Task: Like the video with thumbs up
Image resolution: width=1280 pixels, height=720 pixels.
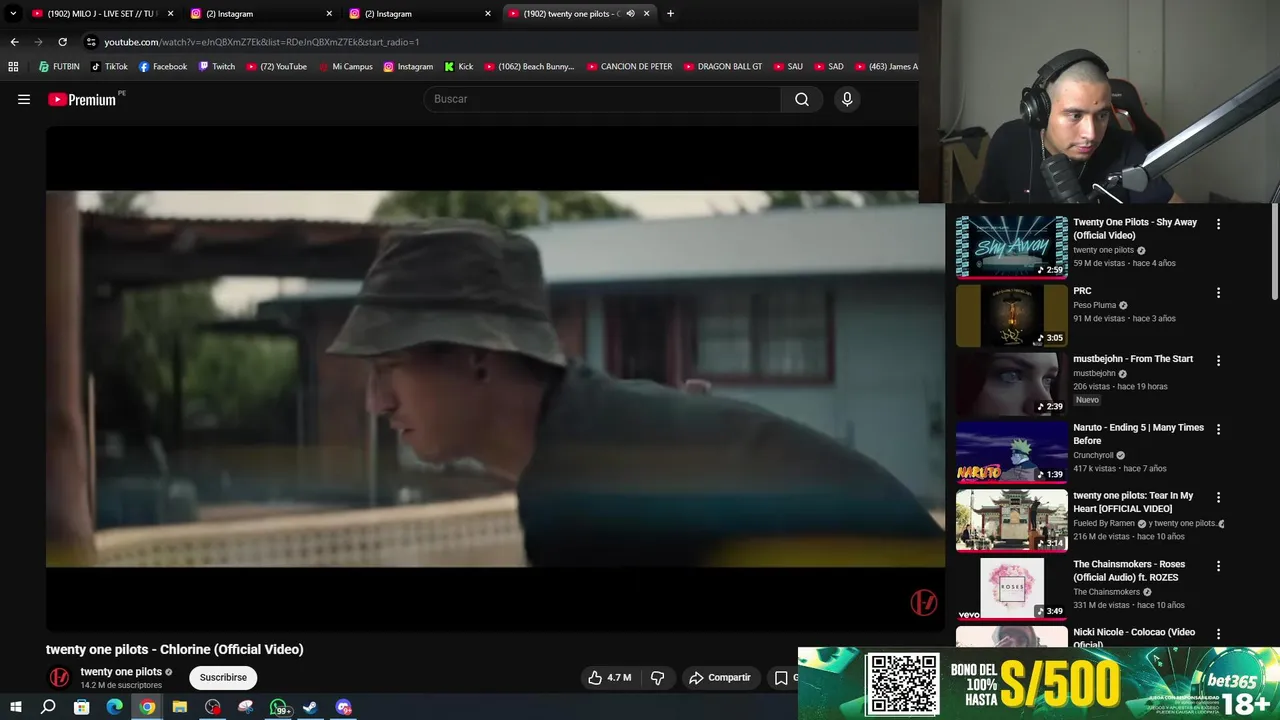Action: pos(609,677)
